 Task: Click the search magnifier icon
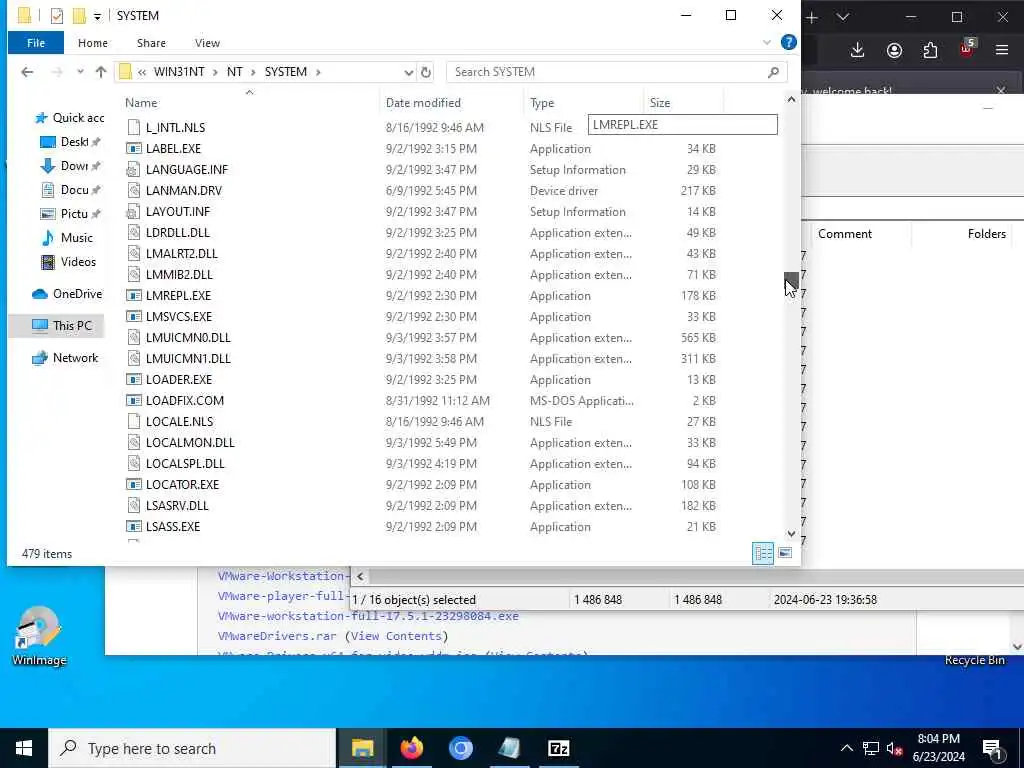(773, 72)
